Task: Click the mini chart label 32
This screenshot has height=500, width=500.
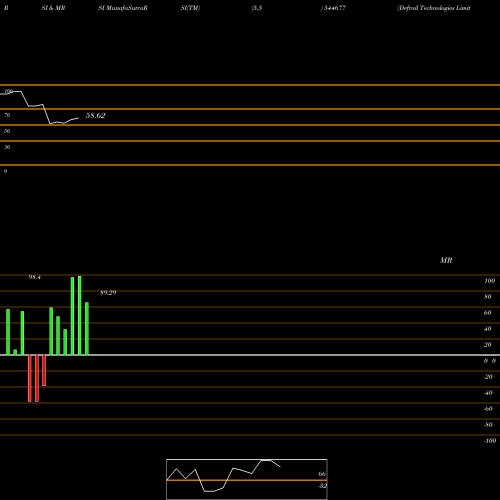Action: [322, 486]
